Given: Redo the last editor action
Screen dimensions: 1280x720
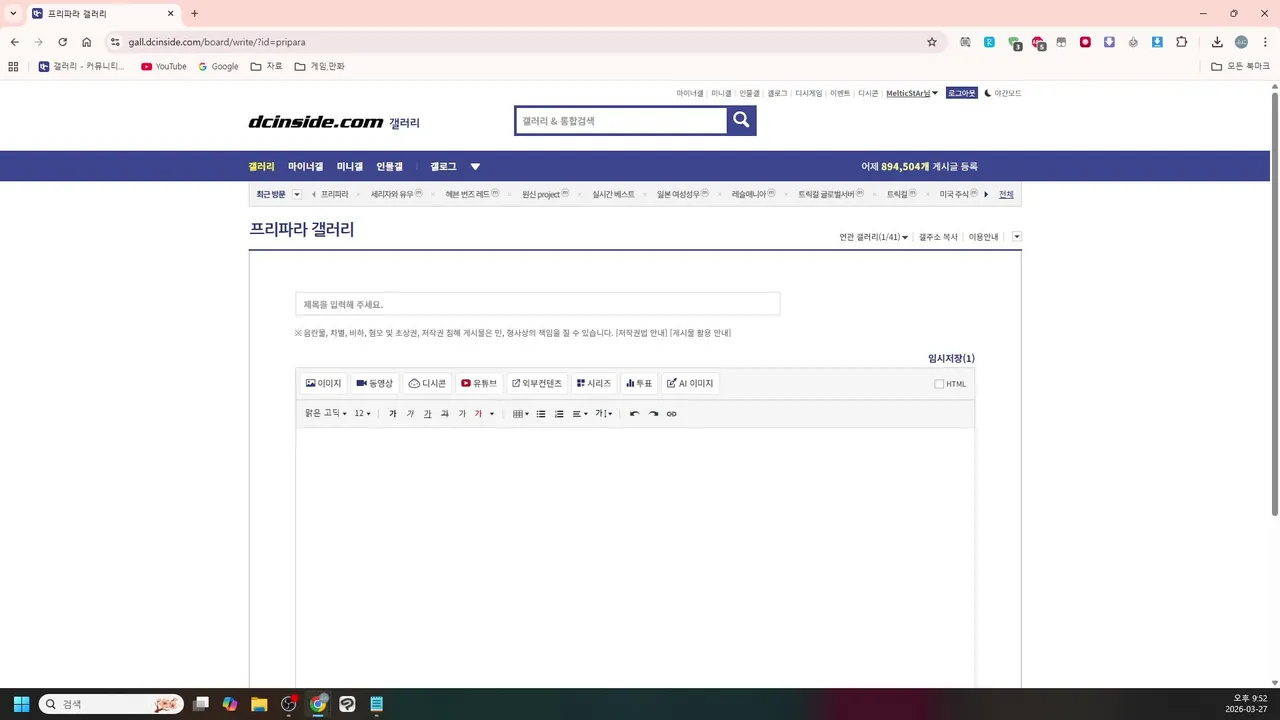Looking at the screenshot, I should coord(653,414).
